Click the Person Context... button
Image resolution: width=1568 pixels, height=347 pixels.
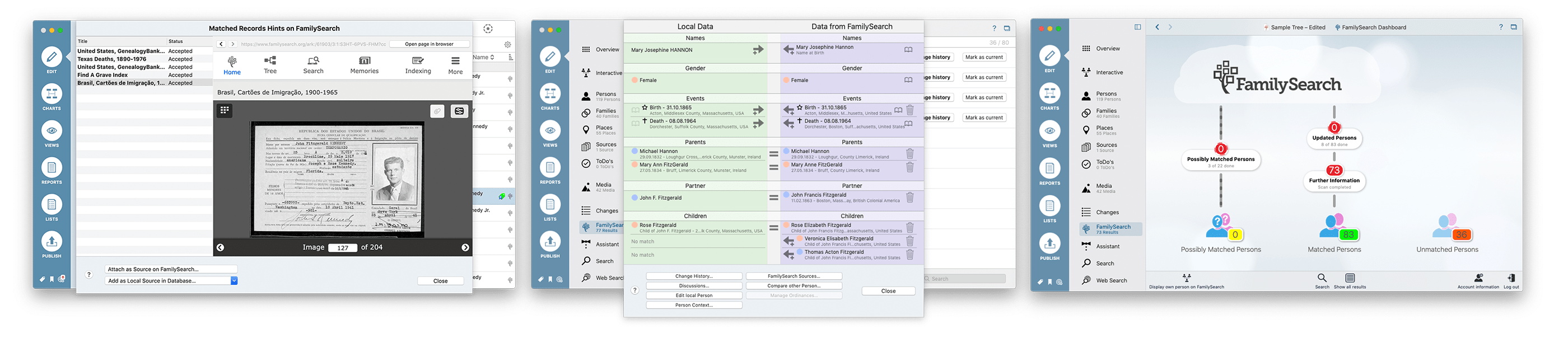click(694, 306)
